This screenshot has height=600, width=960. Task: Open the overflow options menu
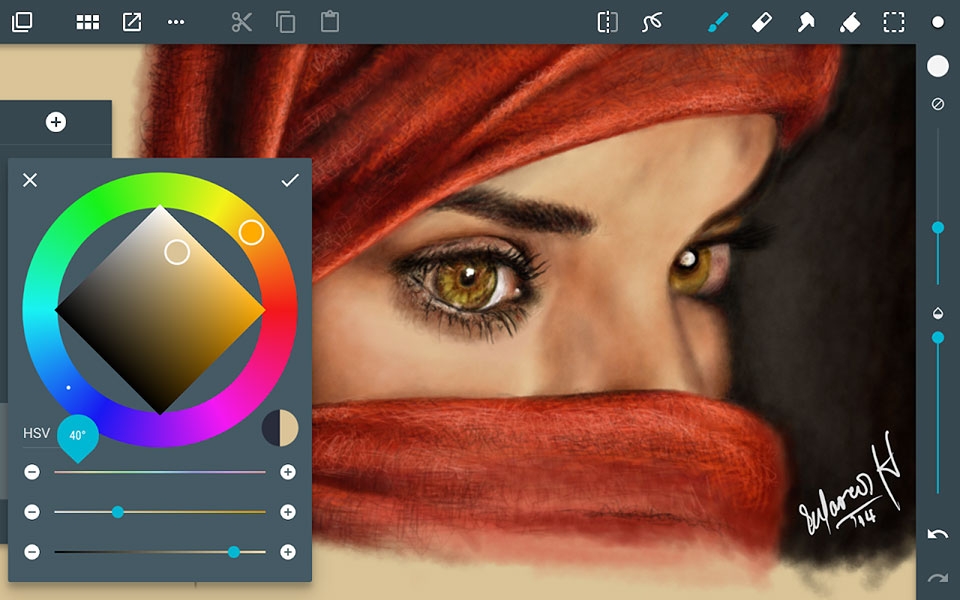(x=174, y=22)
